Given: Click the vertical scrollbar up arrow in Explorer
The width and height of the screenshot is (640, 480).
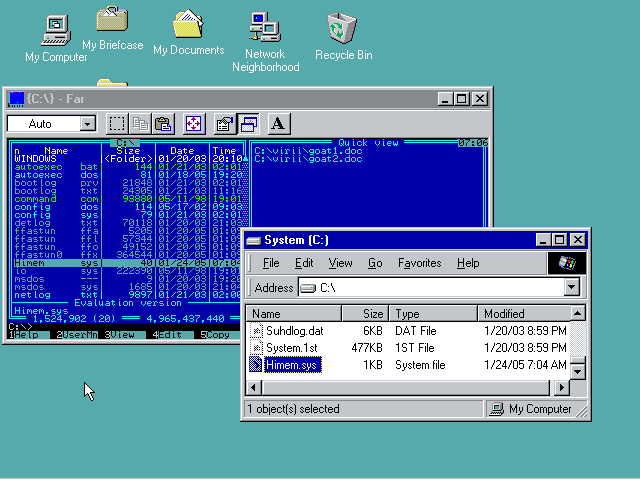Looking at the screenshot, I should (578, 313).
